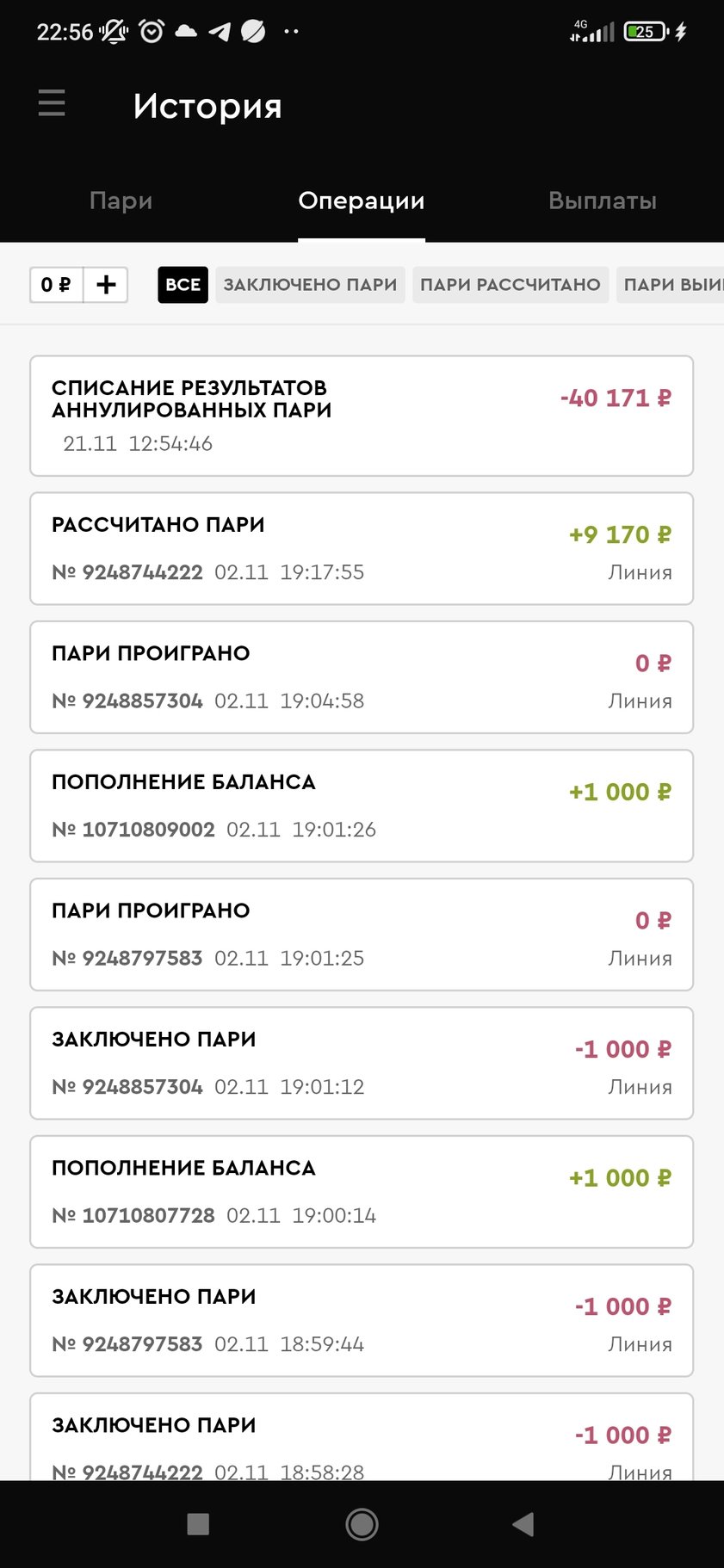The height and width of the screenshot is (1568, 724).
Task: Open deposit entry № 10710809002
Action: pyautogui.click(x=362, y=806)
